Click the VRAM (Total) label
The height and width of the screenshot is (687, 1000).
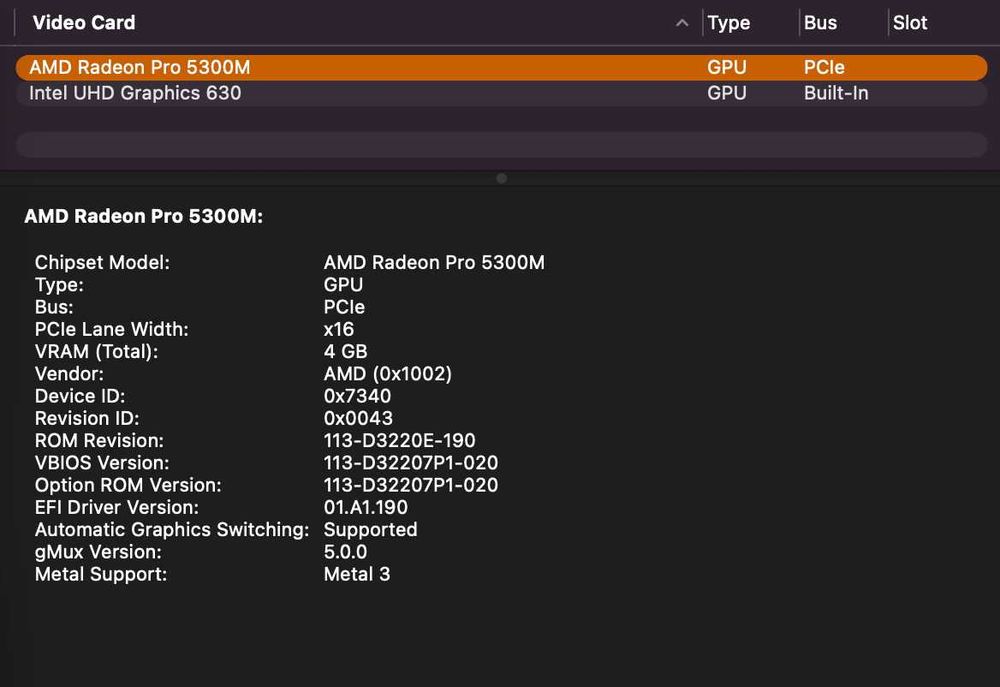coord(96,351)
